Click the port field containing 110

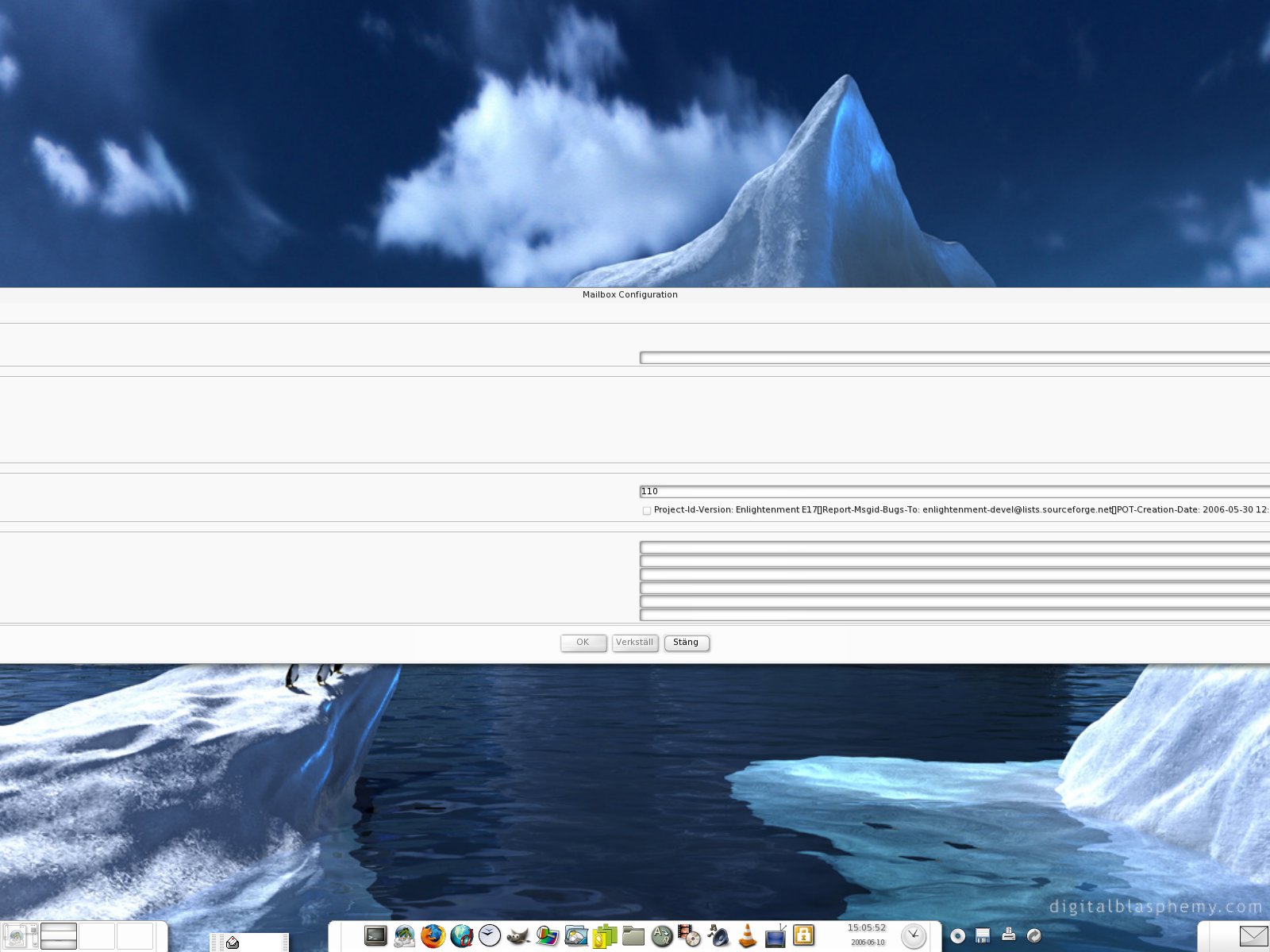tap(952, 492)
